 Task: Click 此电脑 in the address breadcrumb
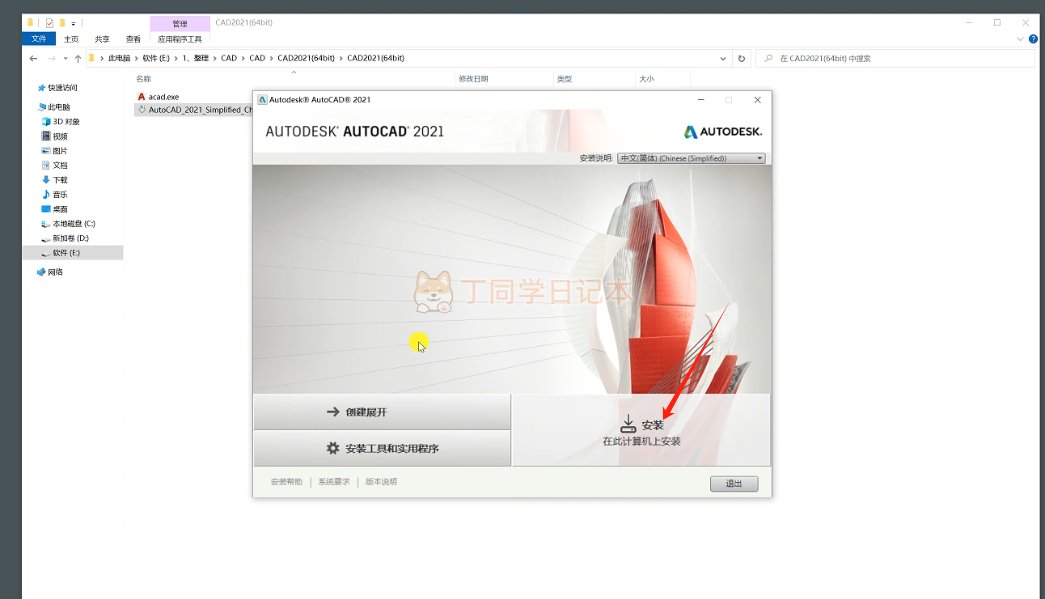click(119, 59)
